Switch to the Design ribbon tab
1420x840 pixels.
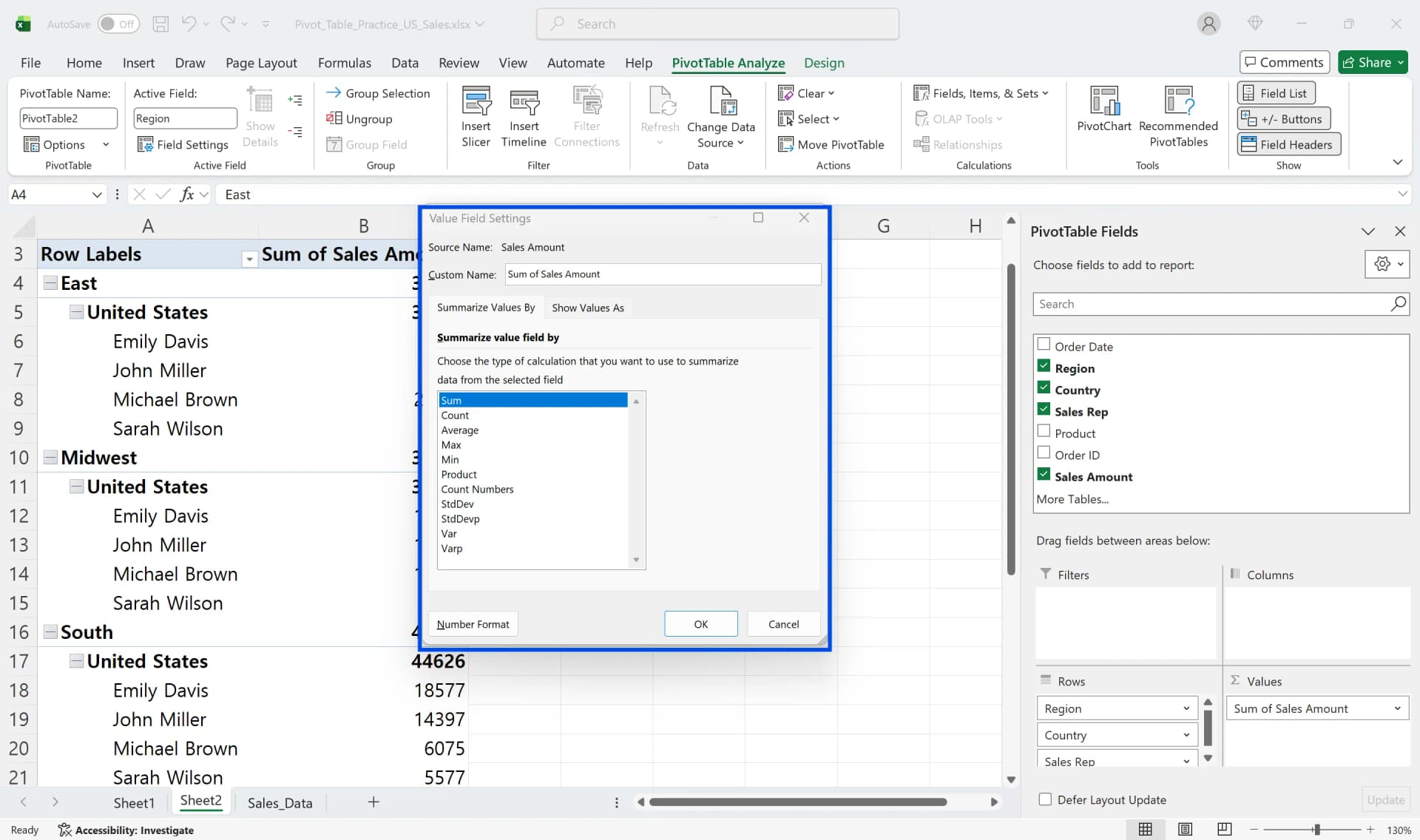pyautogui.click(x=824, y=63)
